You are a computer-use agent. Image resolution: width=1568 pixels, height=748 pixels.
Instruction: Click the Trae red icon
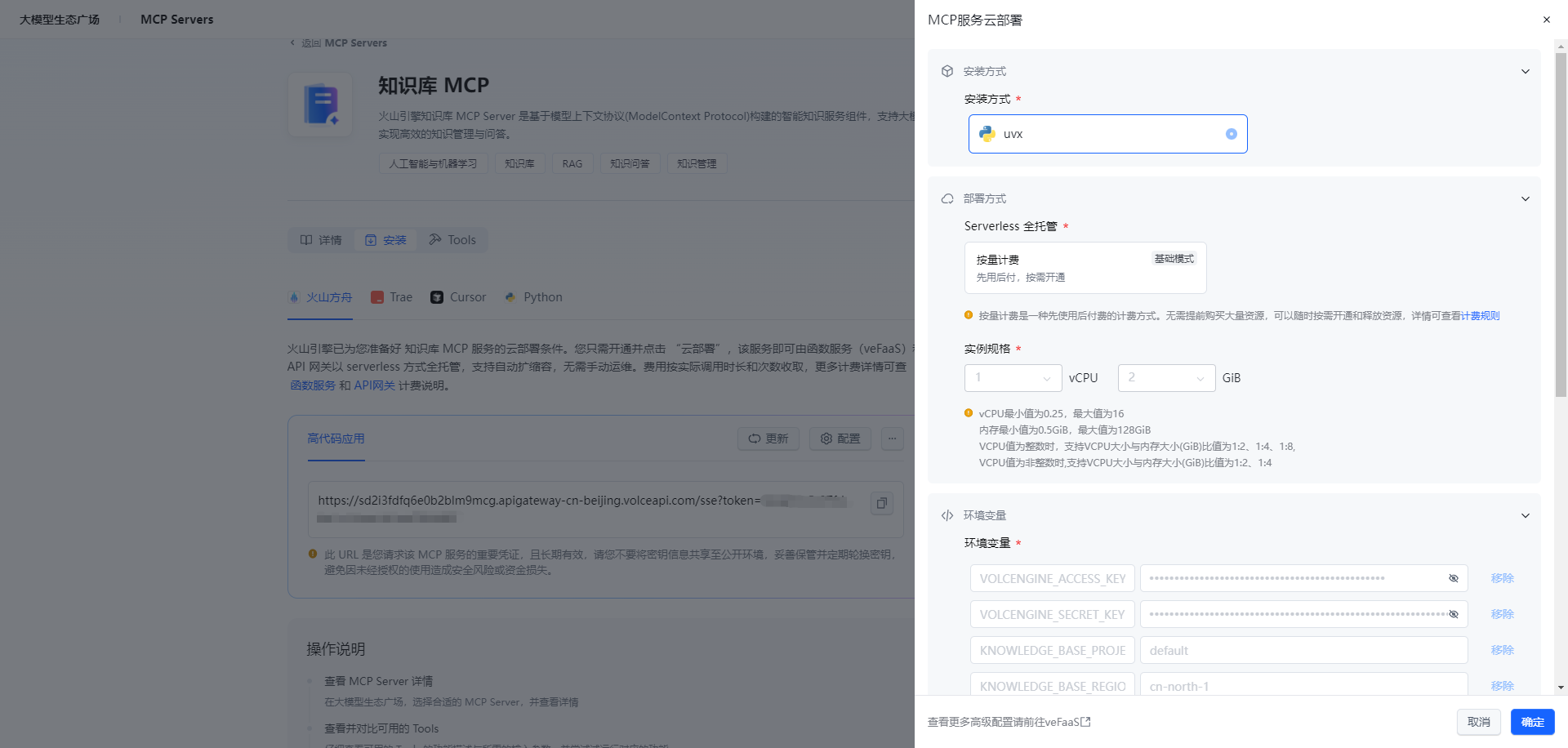377,297
